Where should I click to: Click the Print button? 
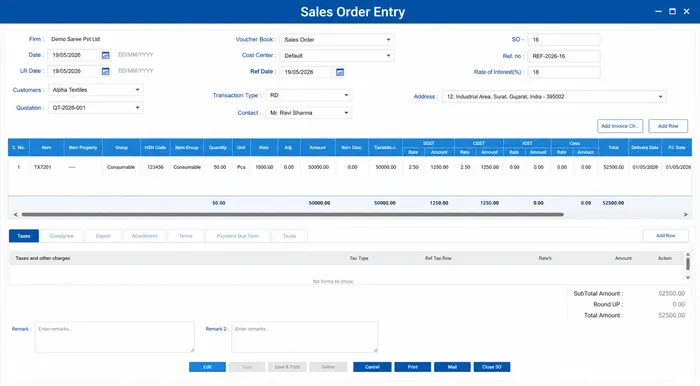point(412,367)
